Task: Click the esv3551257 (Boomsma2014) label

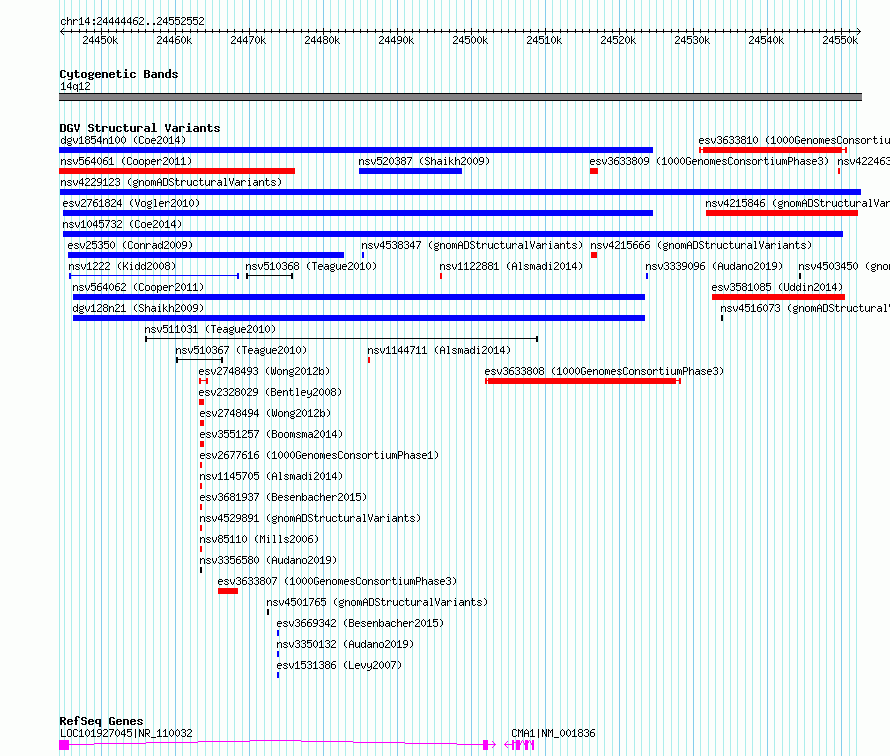Action: pos(271,434)
